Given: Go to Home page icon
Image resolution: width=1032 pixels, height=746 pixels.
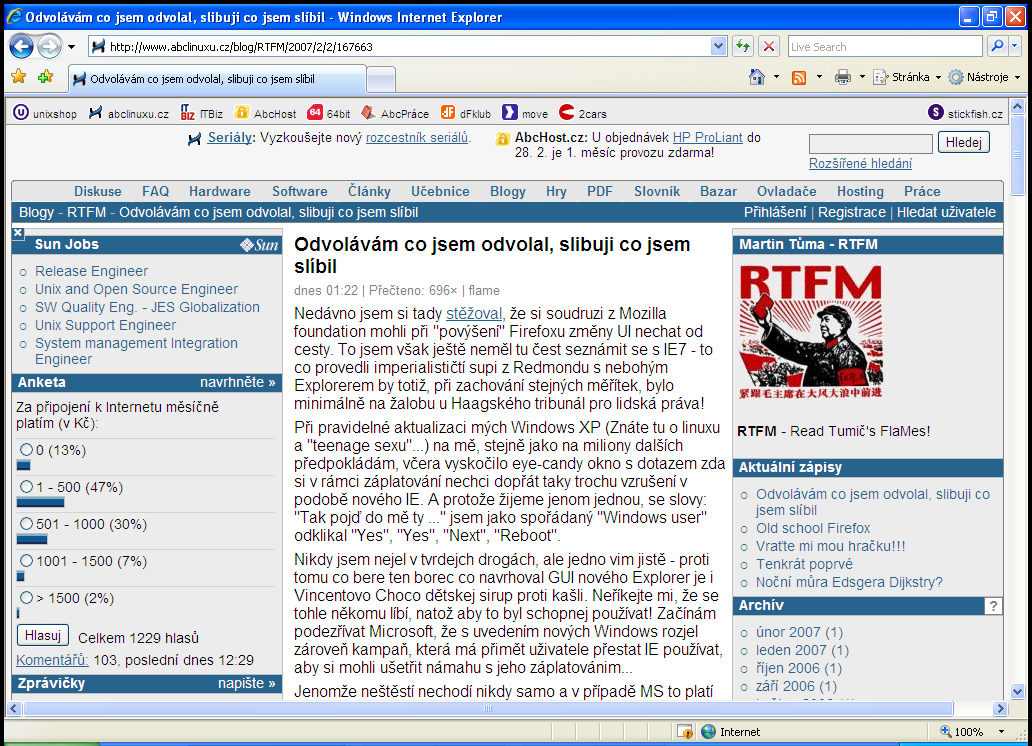Looking at the screenshot, I should [x=757, y=77].
